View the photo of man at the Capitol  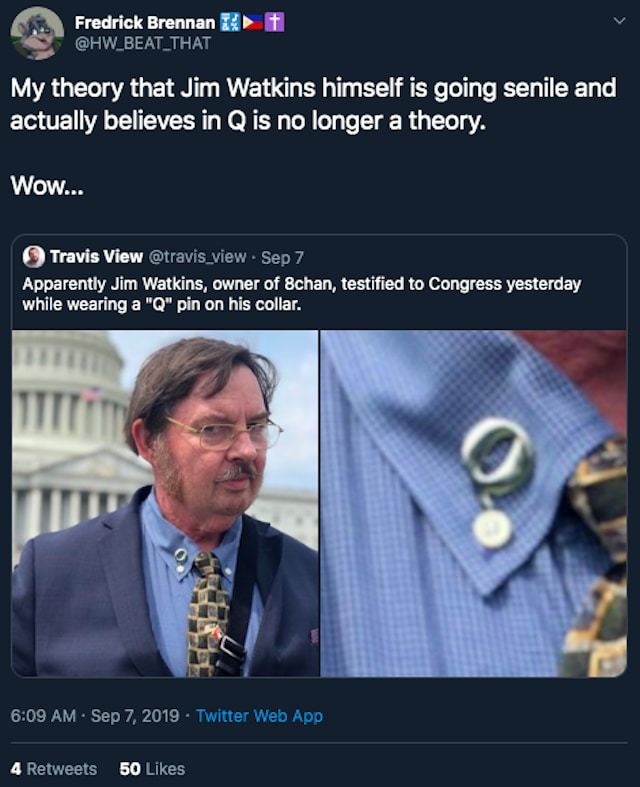coord(166,503)
